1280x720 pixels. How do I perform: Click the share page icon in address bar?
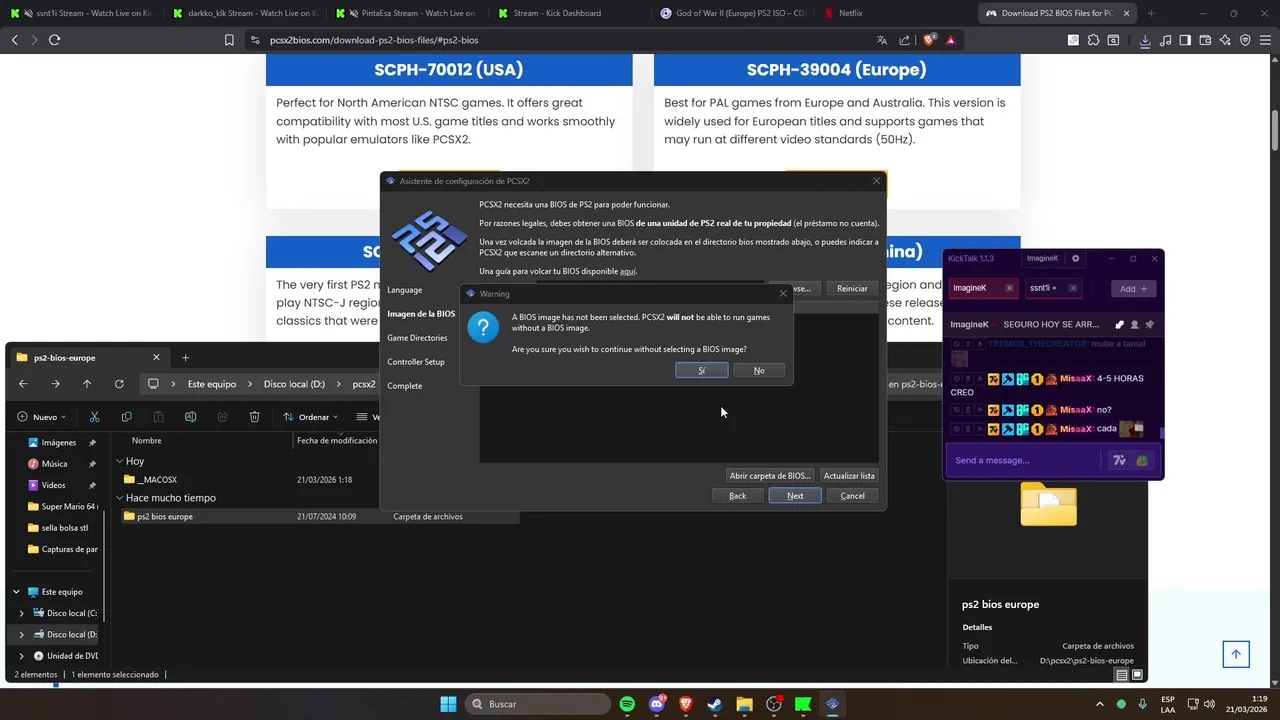904,40
